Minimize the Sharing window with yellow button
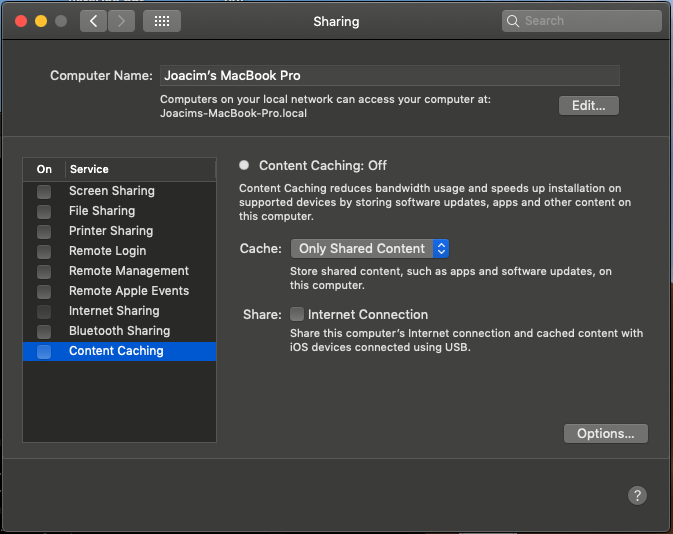The image size is (673, 534). coord(41,21)
